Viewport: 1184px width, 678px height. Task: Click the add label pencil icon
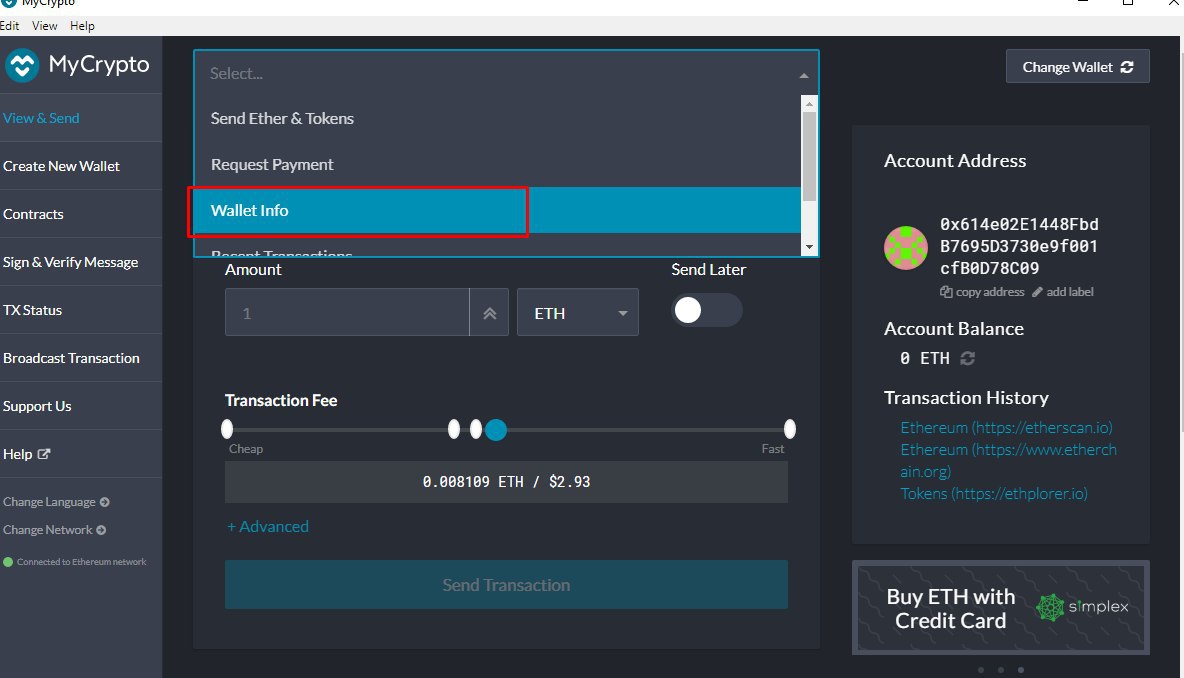coord(1037,292)
